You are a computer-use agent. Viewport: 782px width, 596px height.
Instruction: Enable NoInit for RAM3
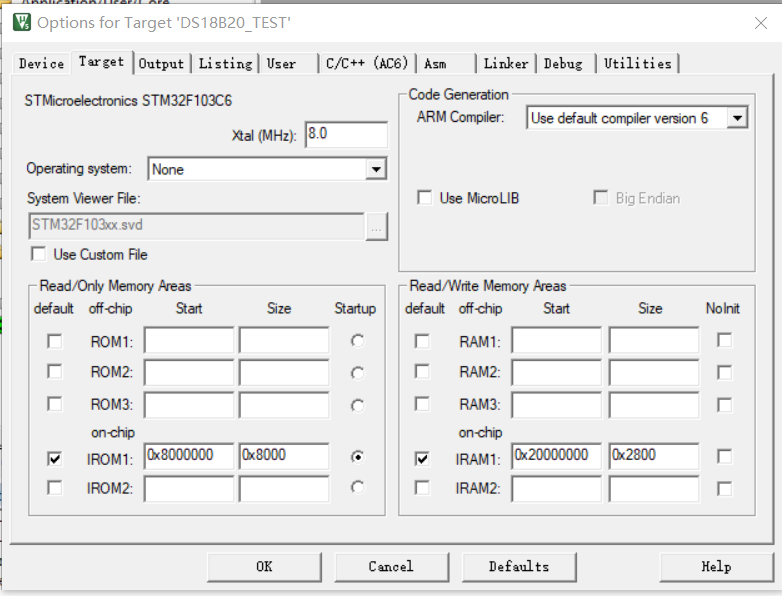(x=725, y=404)
